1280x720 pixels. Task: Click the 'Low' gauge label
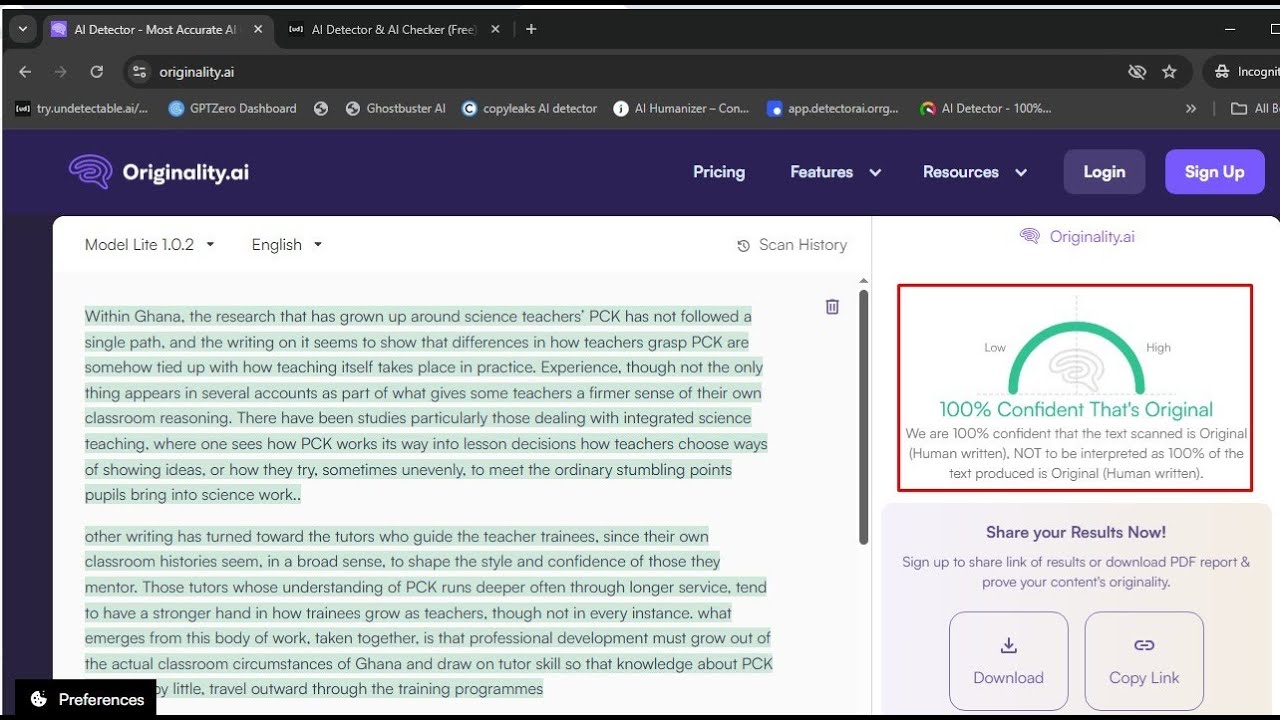click(x=995, y=348)
